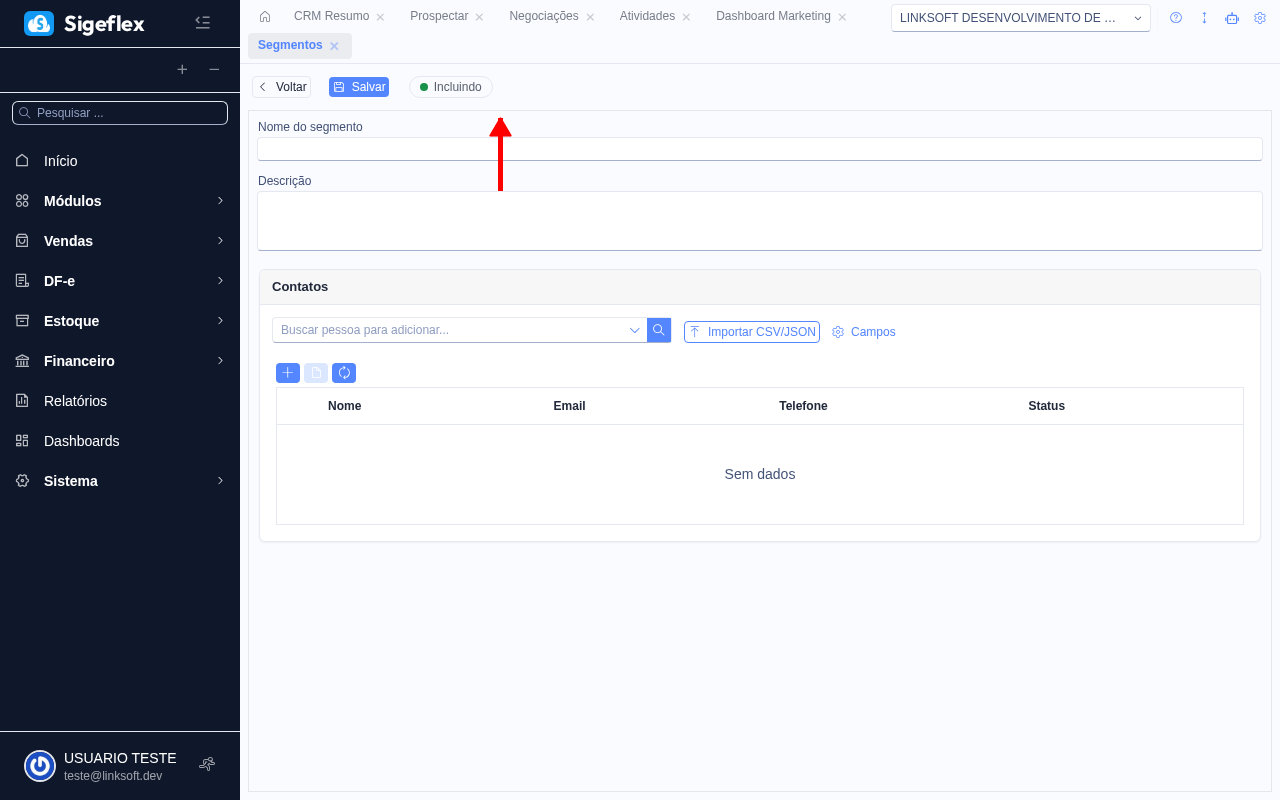Expand the Financeiro menu
The height and width of the screenshot is (800, 1280).
[120, 361]
